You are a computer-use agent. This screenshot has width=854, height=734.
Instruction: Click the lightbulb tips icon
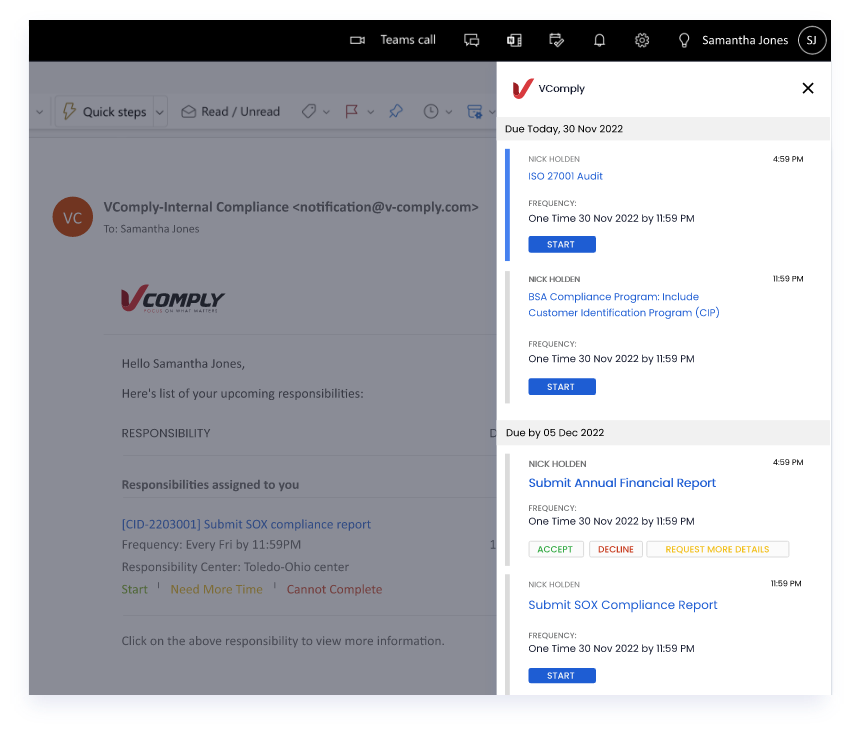684,41
